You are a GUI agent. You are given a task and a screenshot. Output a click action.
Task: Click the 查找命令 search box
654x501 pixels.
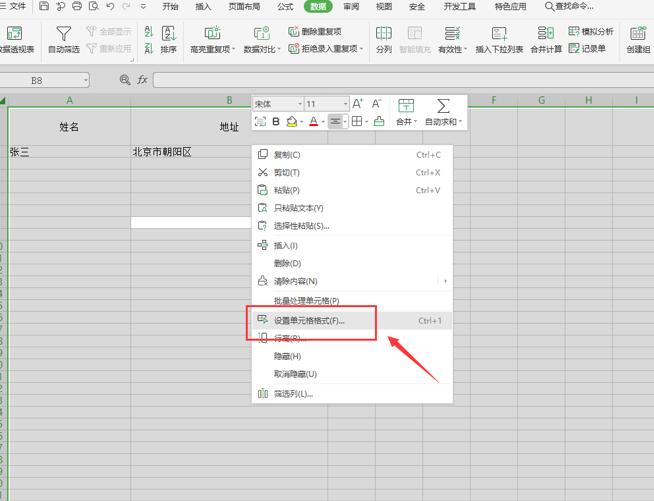pos(570,6)
